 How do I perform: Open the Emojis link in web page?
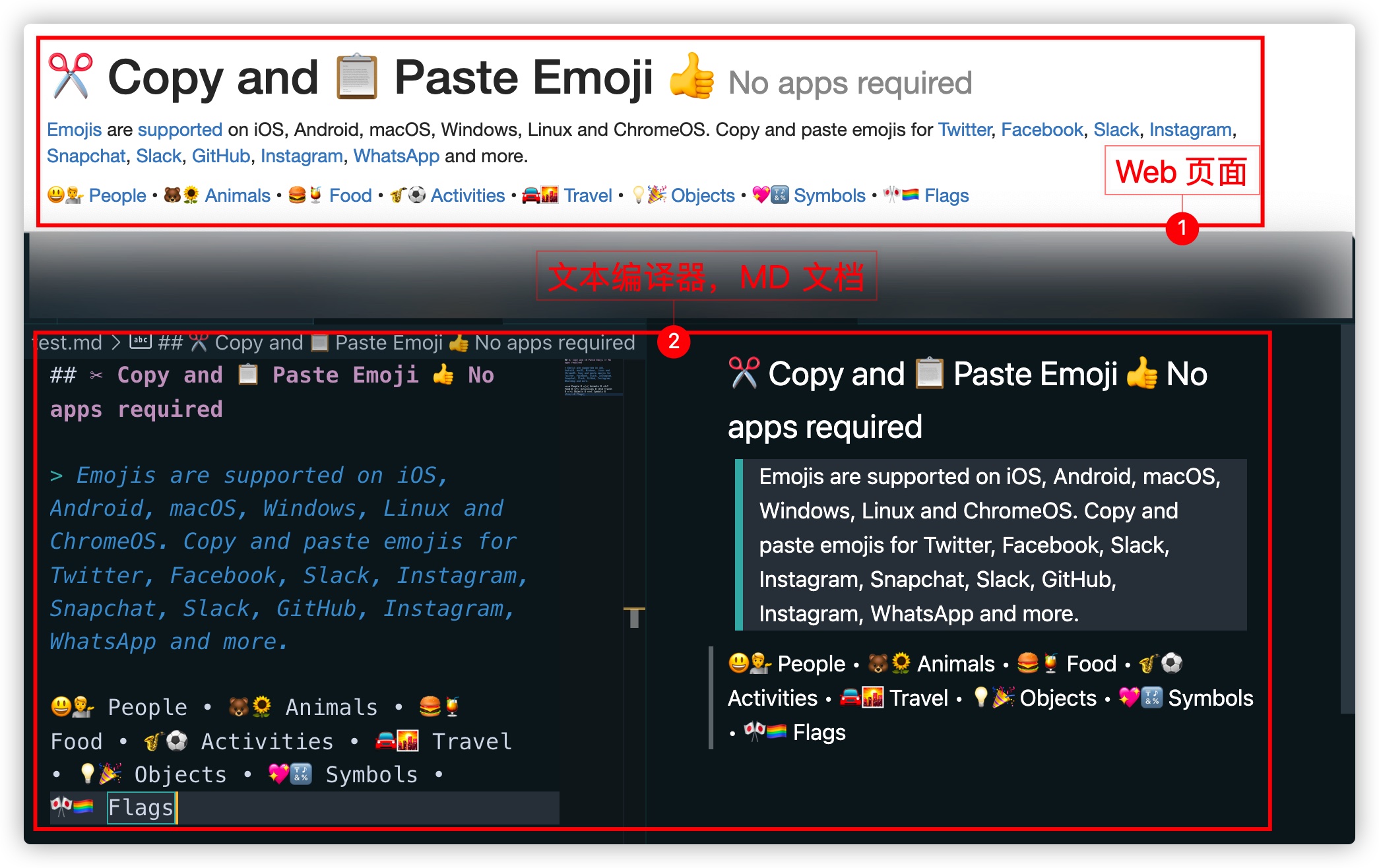(74, 129)
